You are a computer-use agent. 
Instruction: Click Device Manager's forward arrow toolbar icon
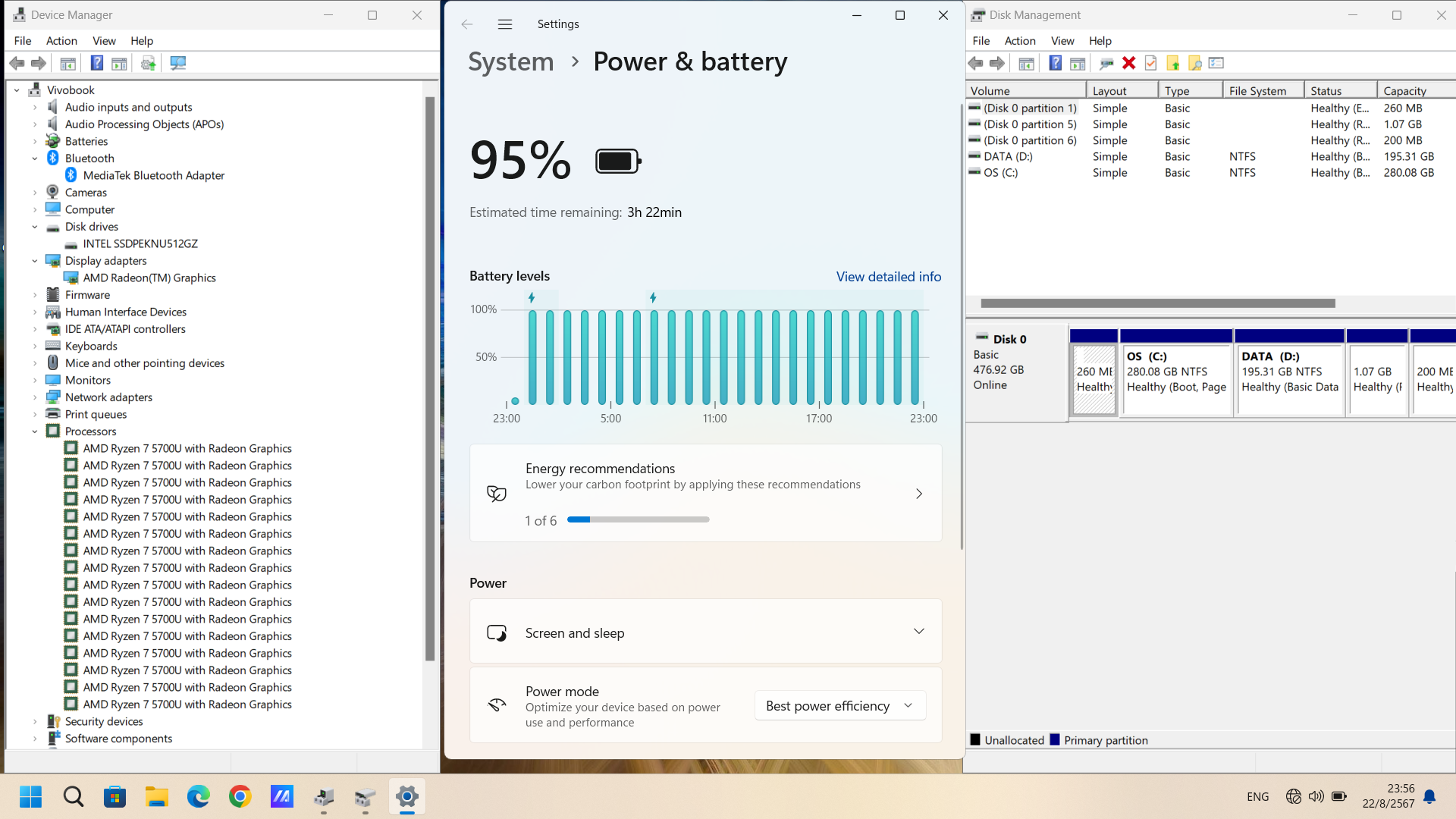[39, 64]
